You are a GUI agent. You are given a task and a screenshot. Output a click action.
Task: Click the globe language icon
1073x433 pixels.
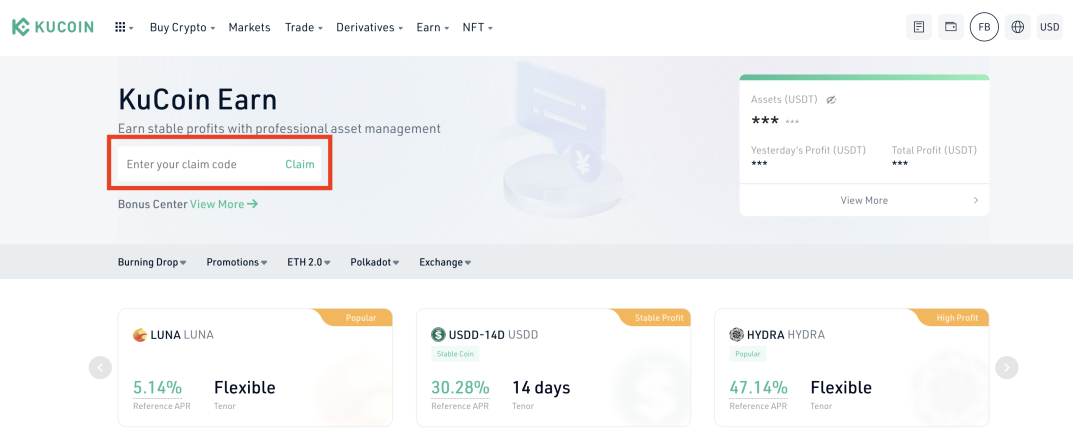click(1018, 27)
